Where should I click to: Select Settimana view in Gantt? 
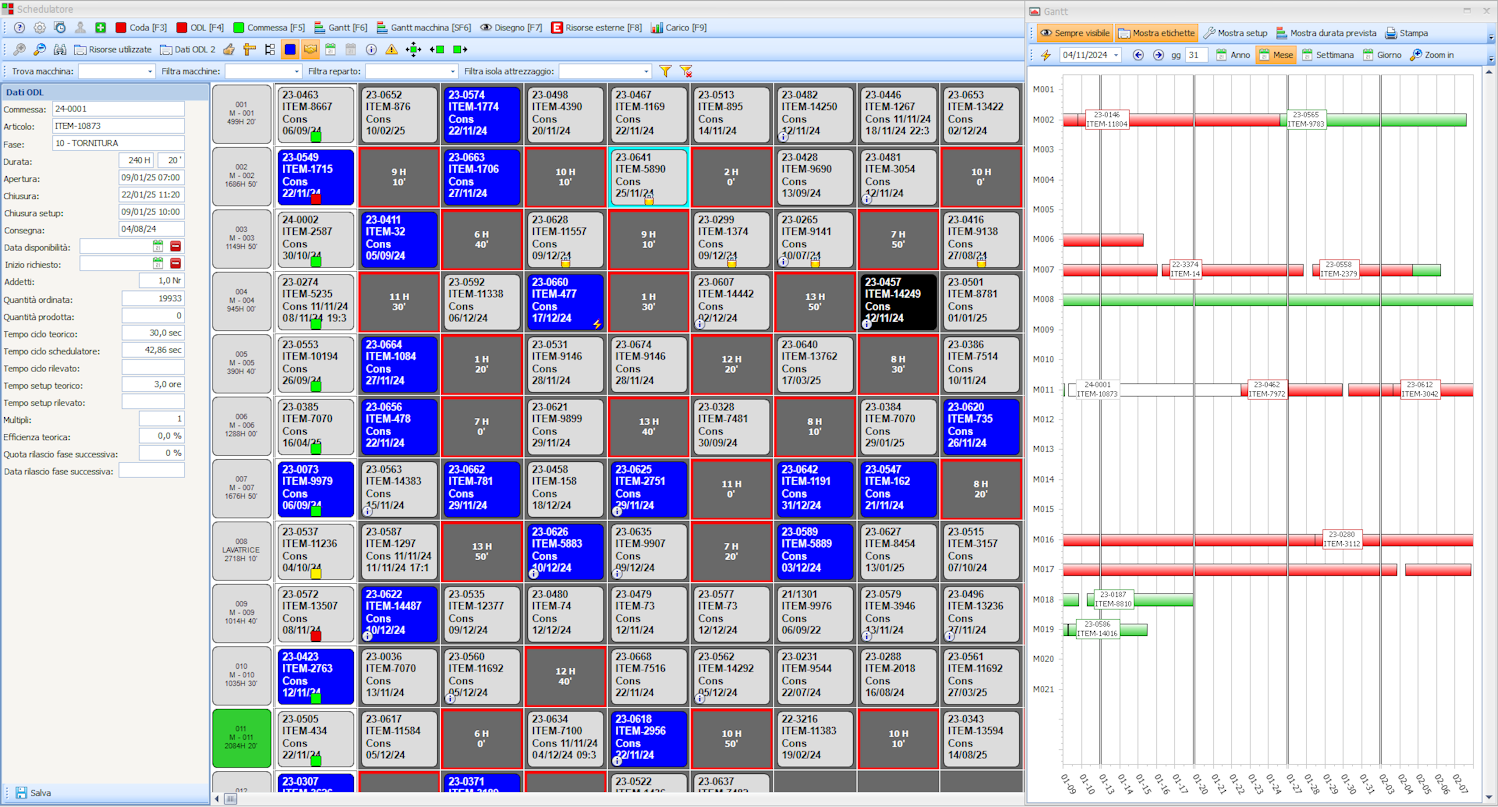point(1328,55)
